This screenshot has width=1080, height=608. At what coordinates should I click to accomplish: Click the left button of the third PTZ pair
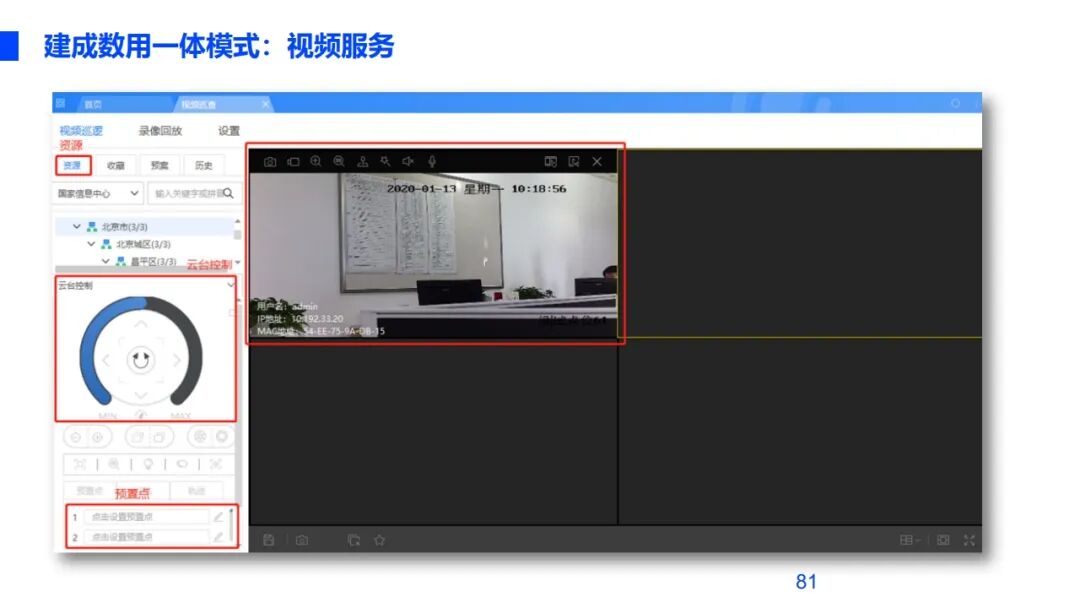pos(200,437)
